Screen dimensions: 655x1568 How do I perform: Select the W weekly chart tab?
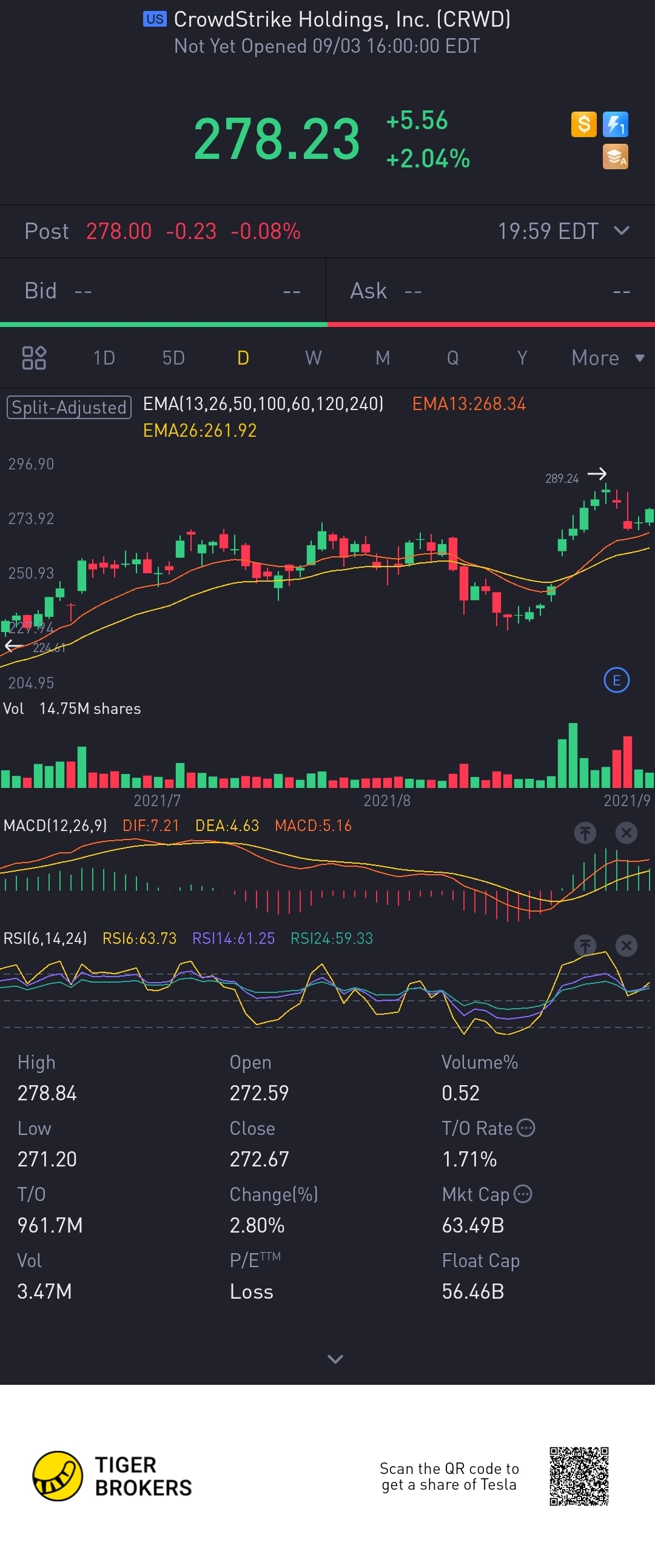313,358
